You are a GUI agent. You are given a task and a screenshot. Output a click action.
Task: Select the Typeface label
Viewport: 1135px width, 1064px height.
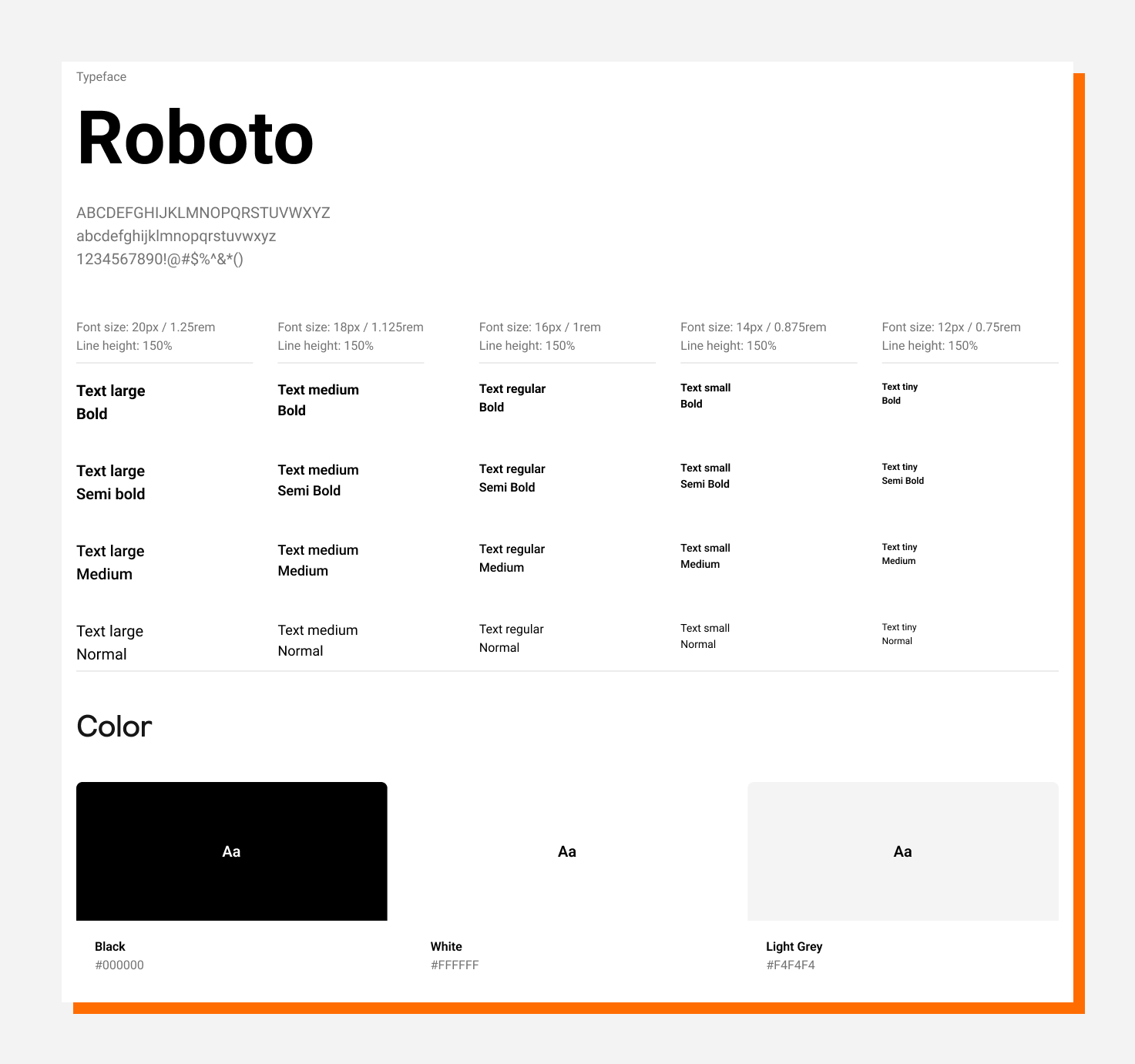point(101,76)
